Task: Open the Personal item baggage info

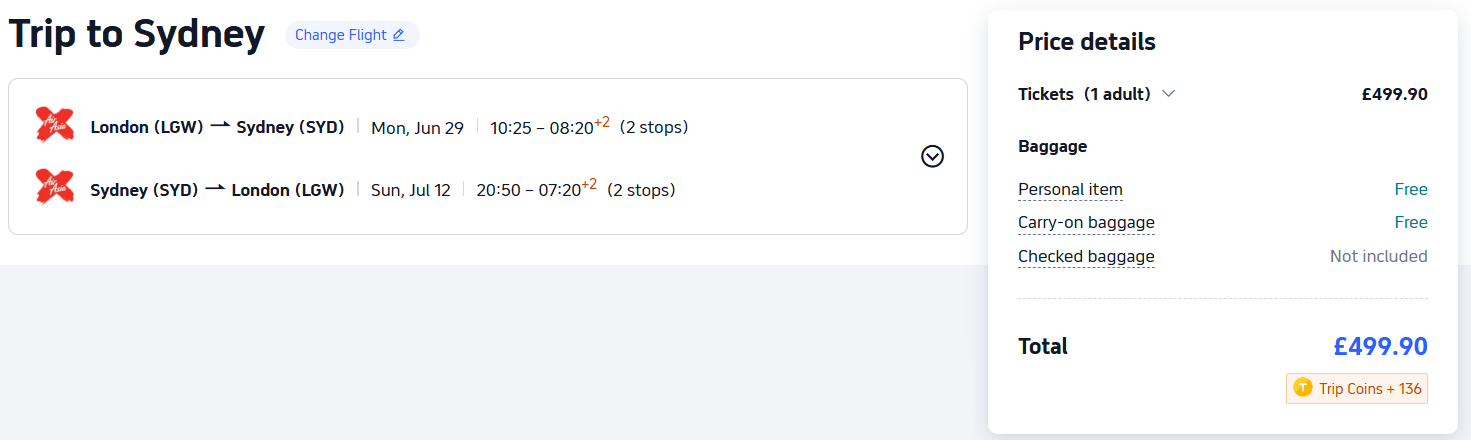Action: point(1070,189)
